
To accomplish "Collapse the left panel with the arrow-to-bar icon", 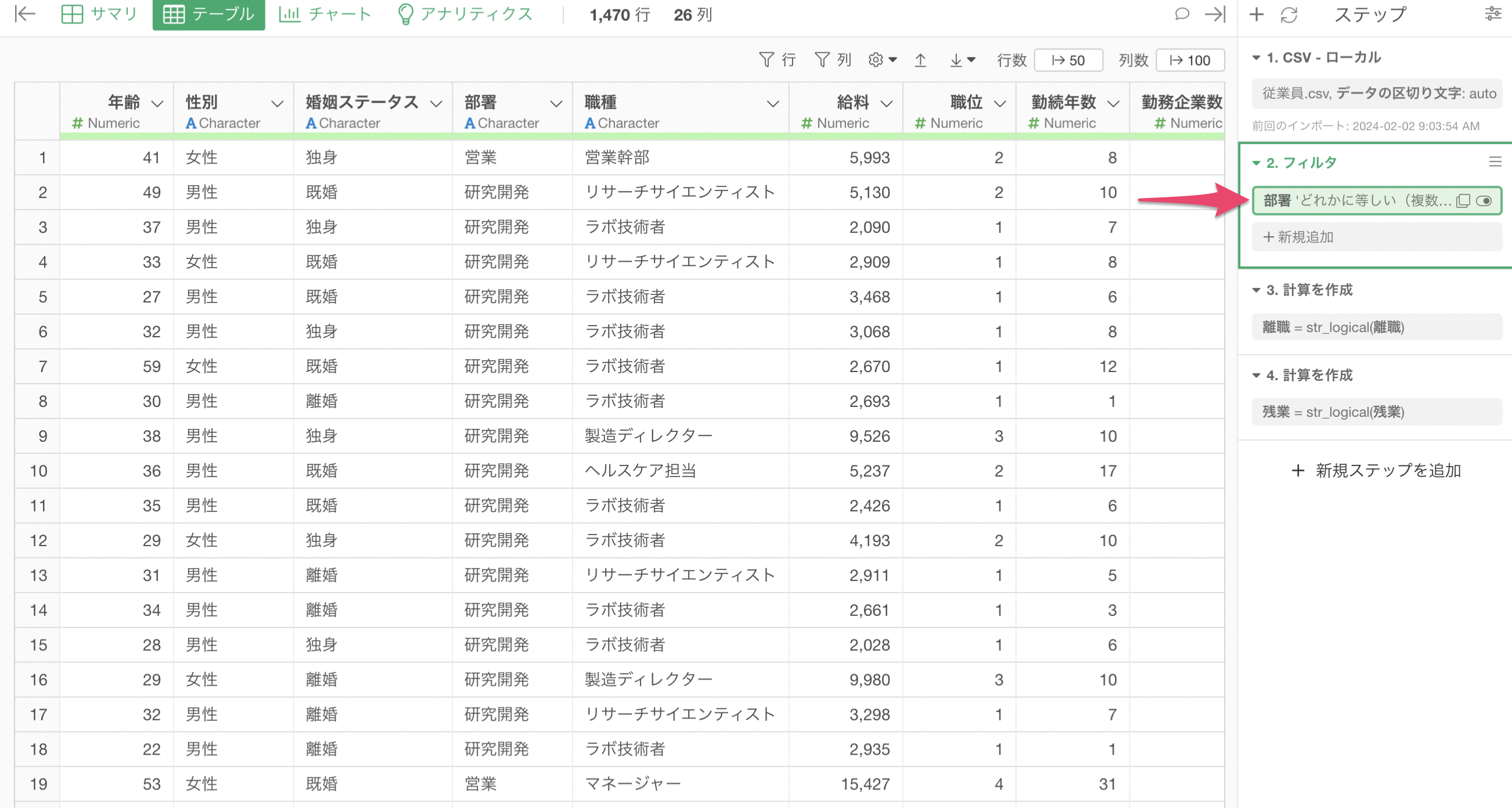I will point(24,14).
